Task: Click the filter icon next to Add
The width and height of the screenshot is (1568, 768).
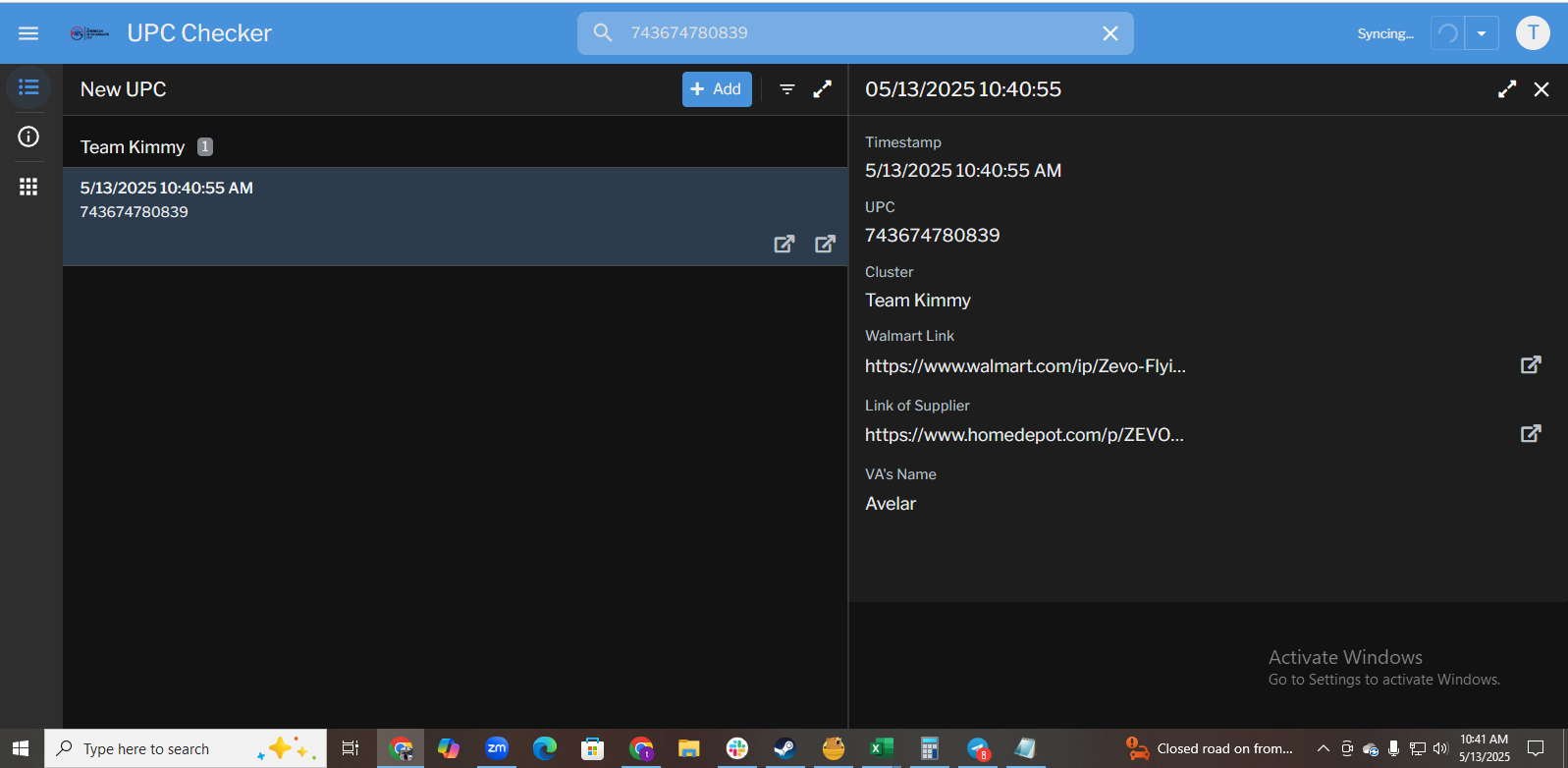Action: 786,89
